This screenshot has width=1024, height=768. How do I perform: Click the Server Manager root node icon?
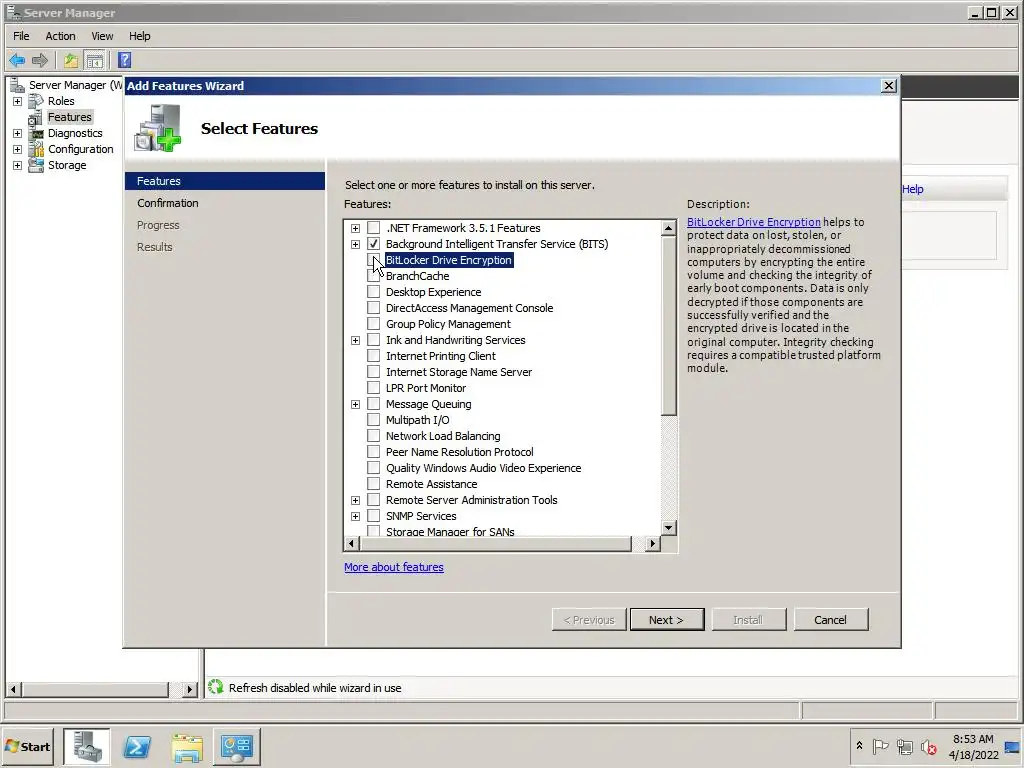click(18, 85)
